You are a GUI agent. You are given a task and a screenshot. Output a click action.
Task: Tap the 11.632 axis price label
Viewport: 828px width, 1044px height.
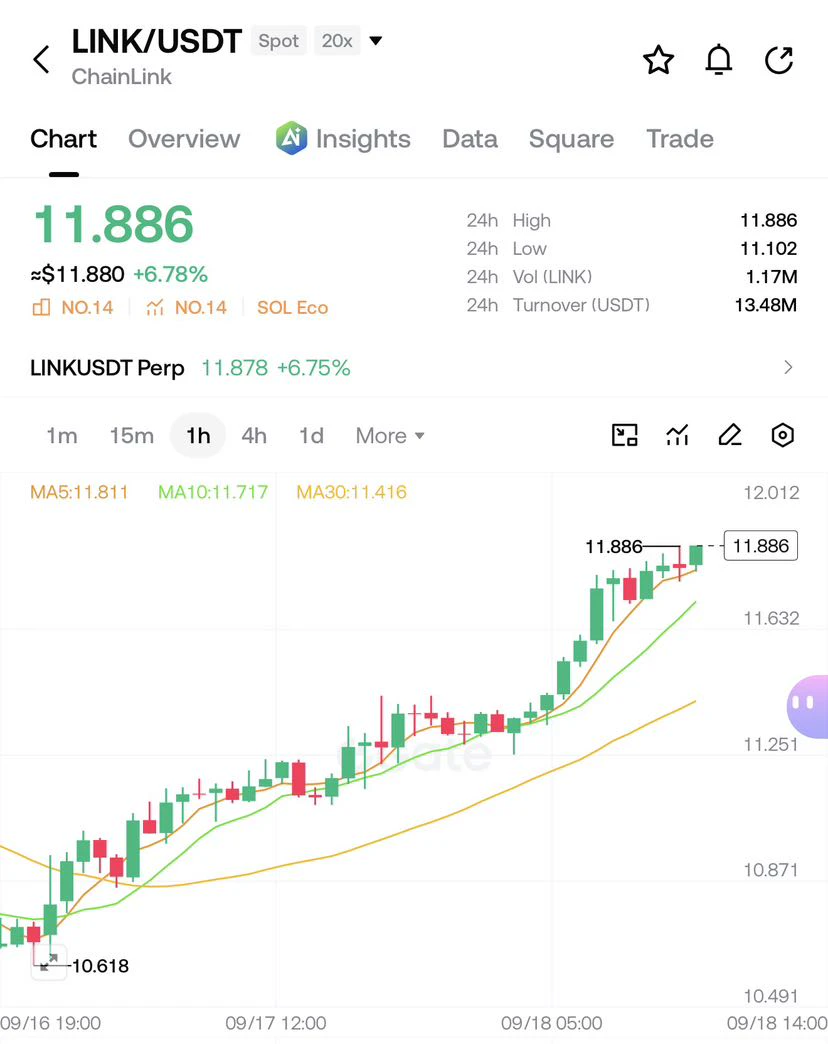pos(771,619)
